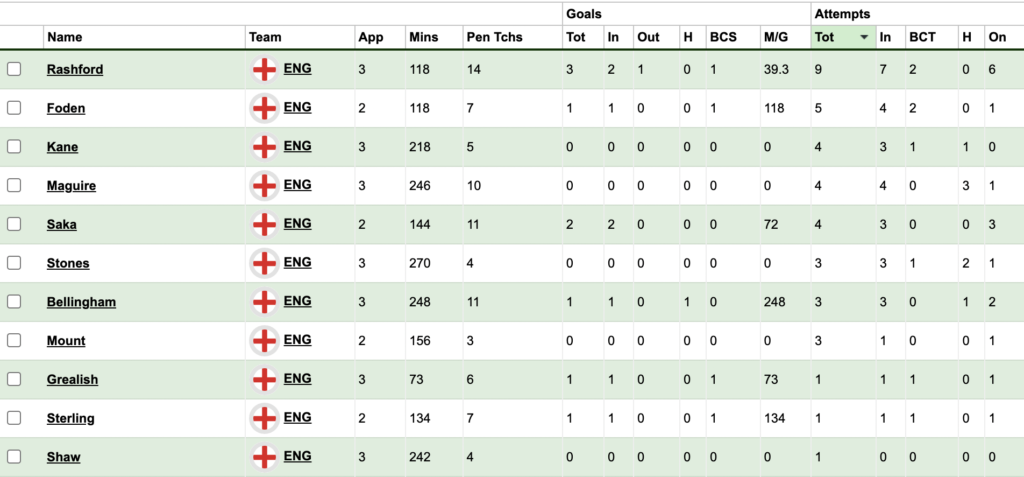The width and height of the screenshot is (1024, 477).
Task: Click the England flag icon in Stones' row
Action: [264, 263]
